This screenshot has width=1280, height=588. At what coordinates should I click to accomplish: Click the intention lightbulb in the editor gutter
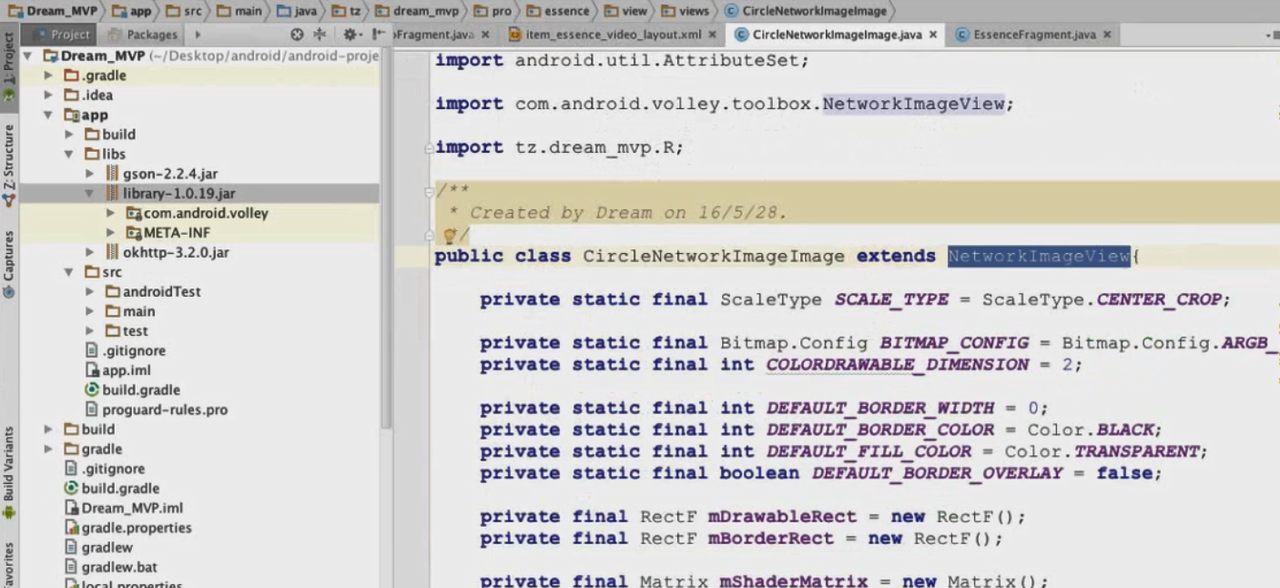(449, 236)
